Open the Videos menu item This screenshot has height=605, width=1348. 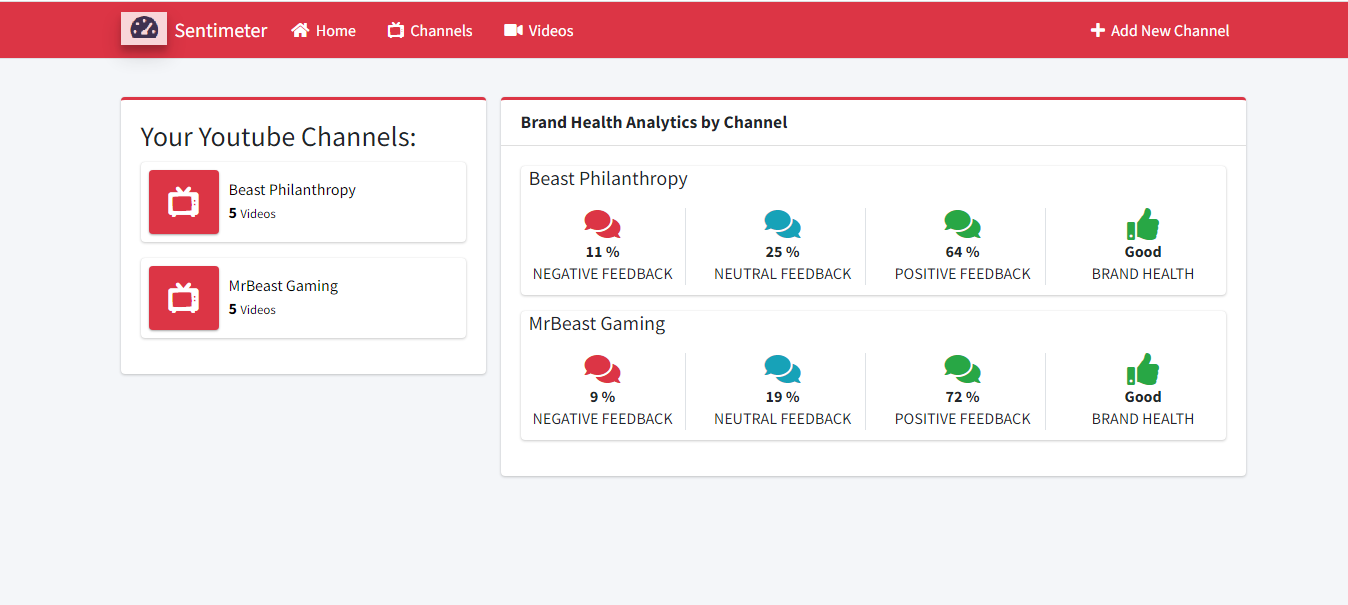pyautogui.click(x=539, y=31)
